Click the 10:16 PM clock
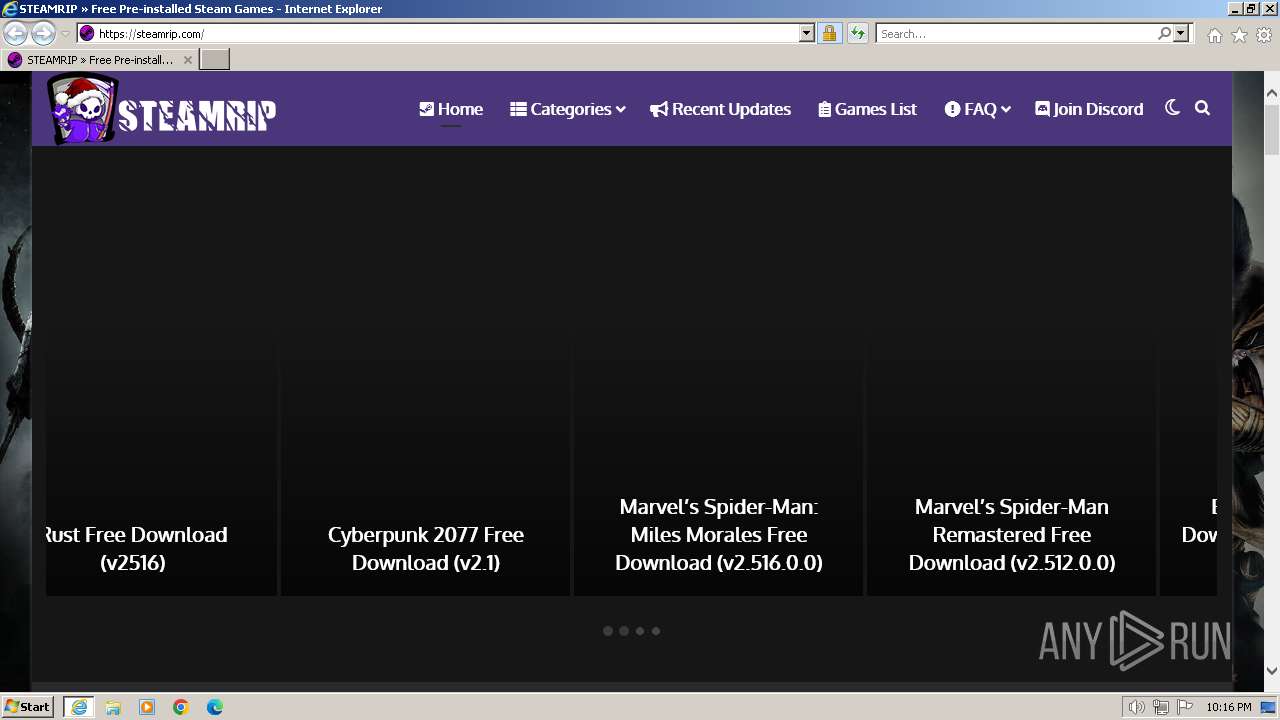This screenshot has height=720, width=1280. pyautogui.click(x=1228, y=707)
